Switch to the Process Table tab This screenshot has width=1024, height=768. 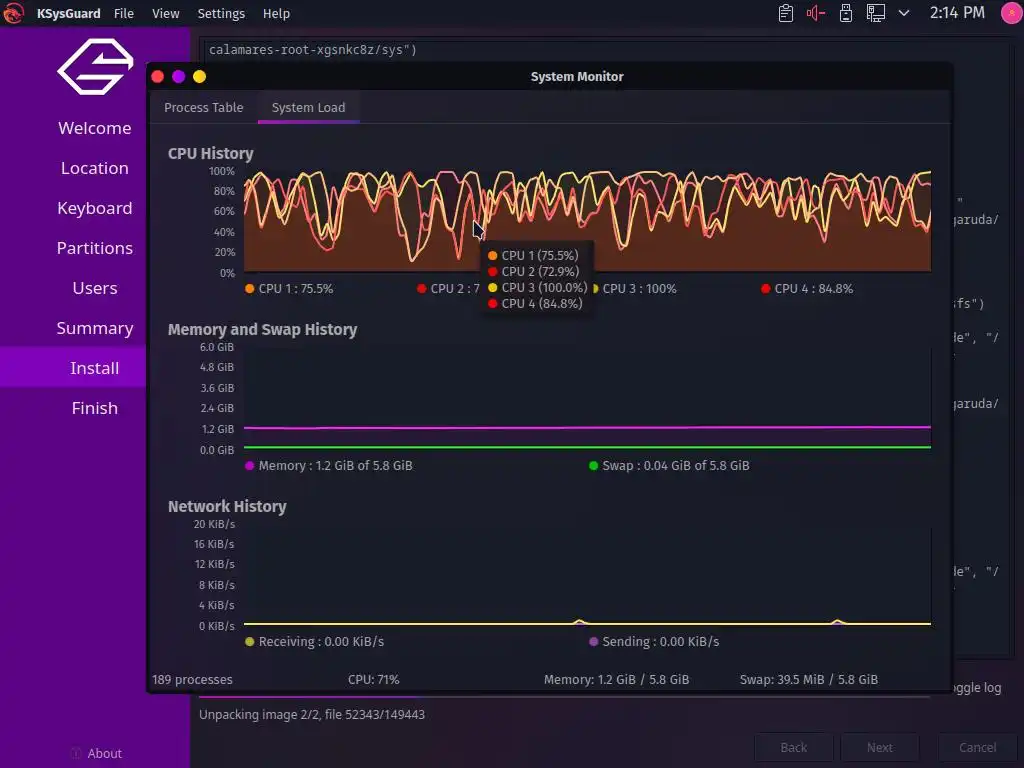point(204,108)
